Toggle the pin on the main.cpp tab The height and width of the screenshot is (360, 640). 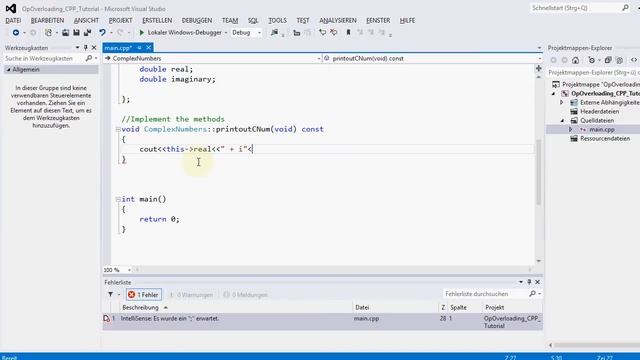[x=139, y=48]
